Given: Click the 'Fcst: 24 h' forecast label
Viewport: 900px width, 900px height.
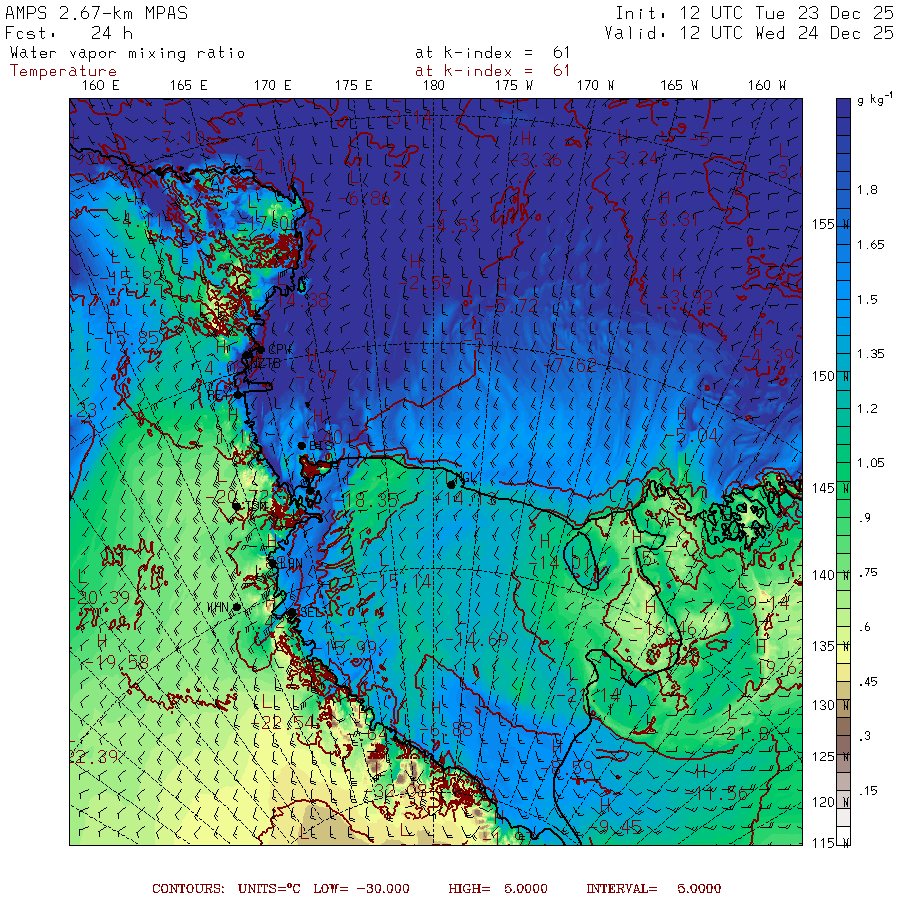Looking at the screenshot, I should (69, 33).
